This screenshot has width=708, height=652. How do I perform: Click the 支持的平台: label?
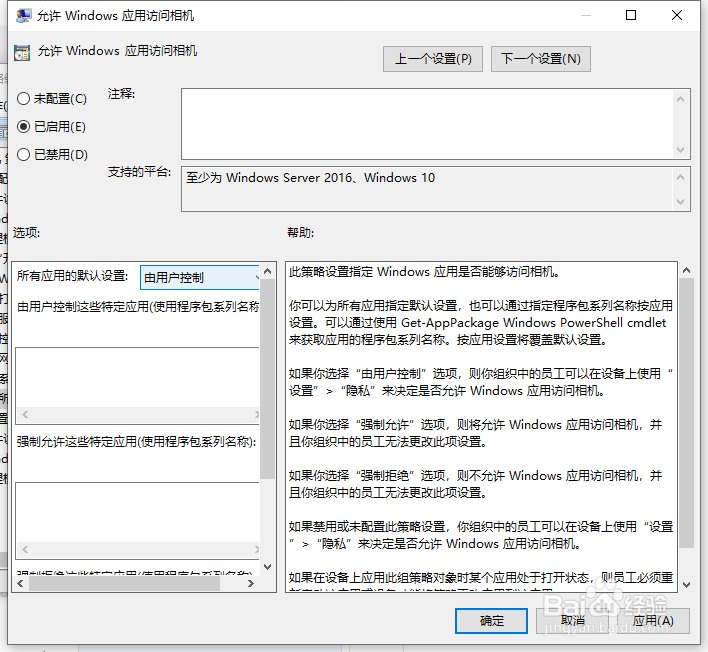tap(139, 172)
